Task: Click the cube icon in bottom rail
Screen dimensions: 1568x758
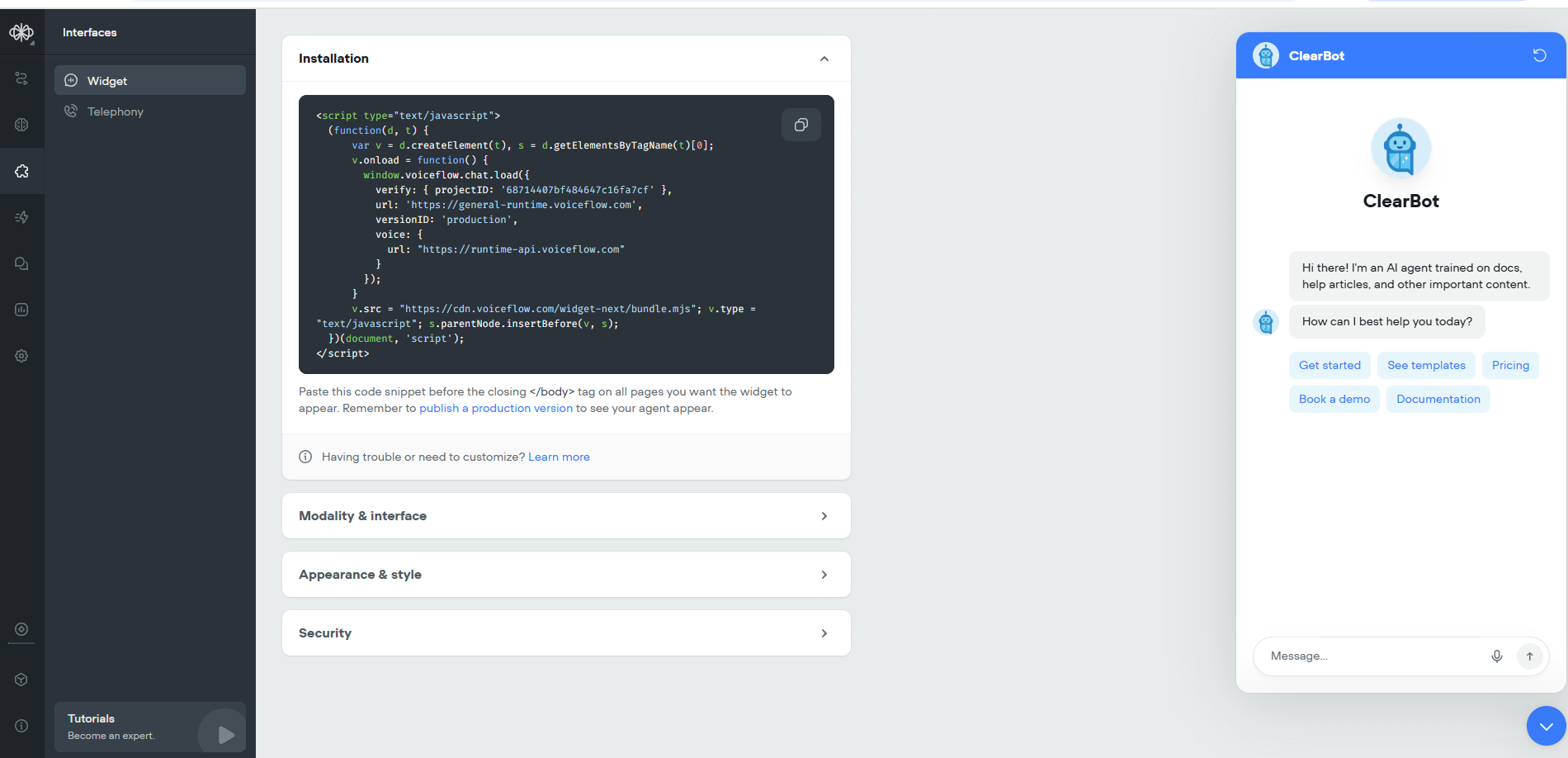Action: click(21, 680)
